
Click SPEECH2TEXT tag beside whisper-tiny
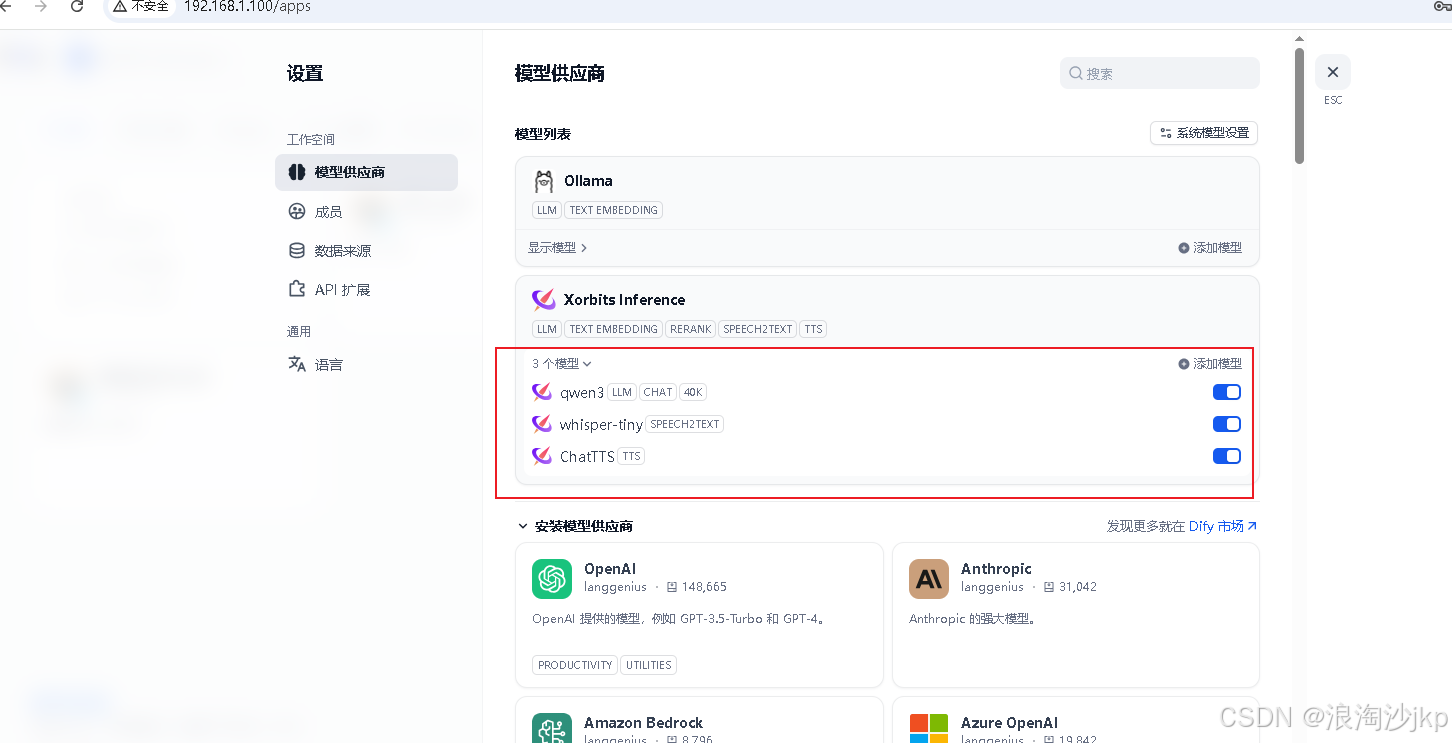[x=684, y=424]
